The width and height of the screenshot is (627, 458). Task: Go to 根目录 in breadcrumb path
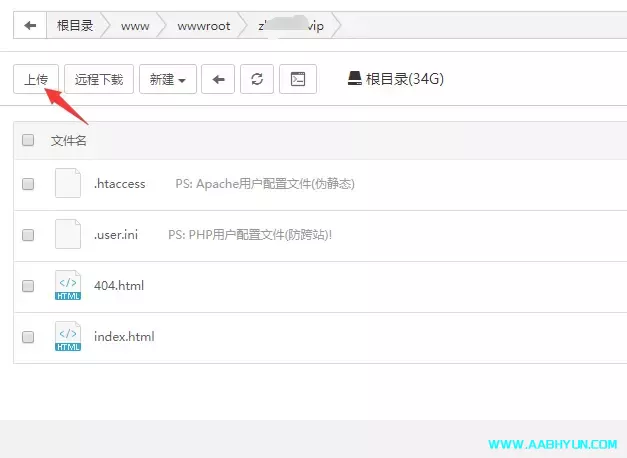coord(75,26)
